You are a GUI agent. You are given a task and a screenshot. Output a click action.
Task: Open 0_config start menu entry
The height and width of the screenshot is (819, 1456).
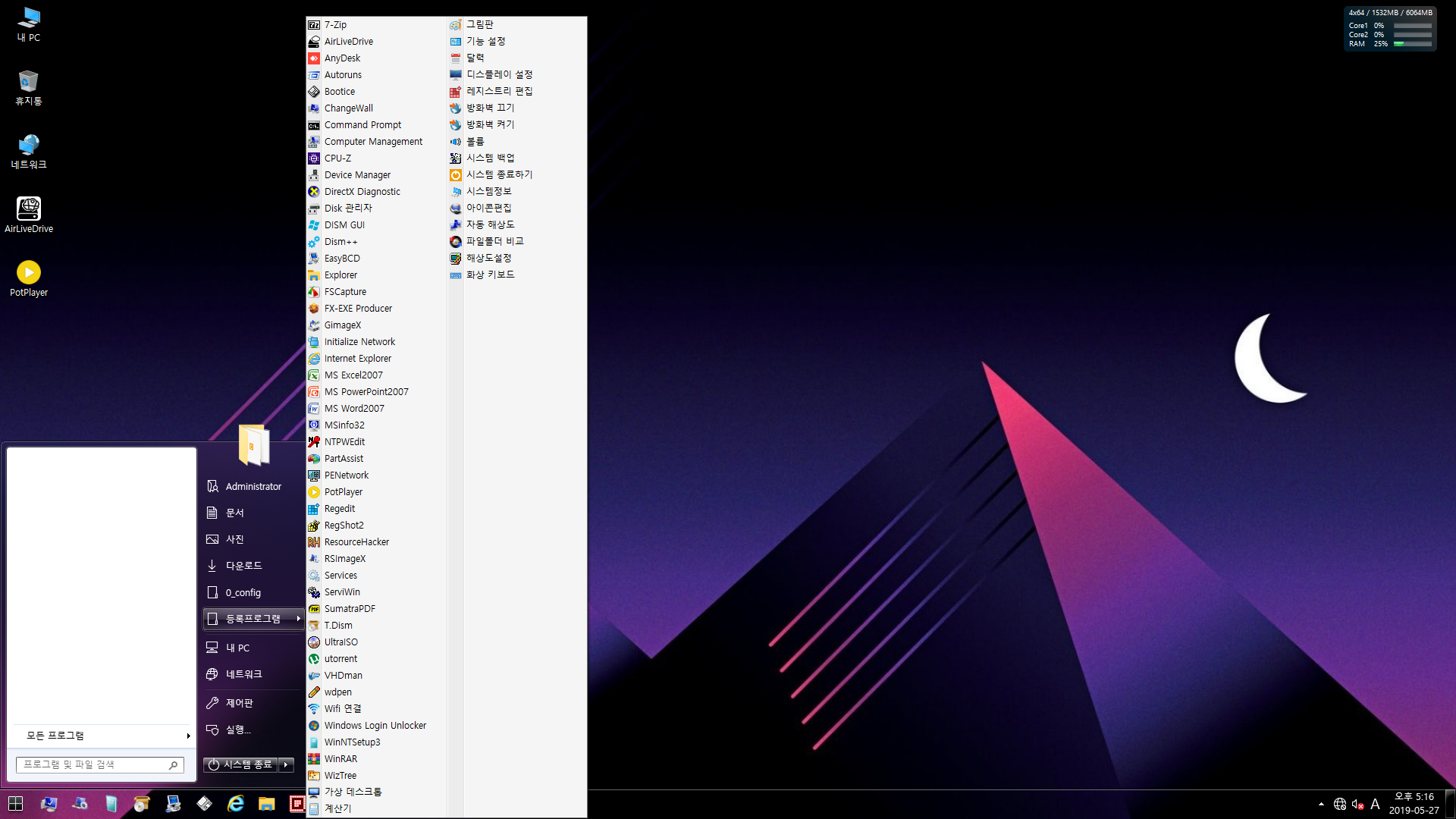pos(254,593)
